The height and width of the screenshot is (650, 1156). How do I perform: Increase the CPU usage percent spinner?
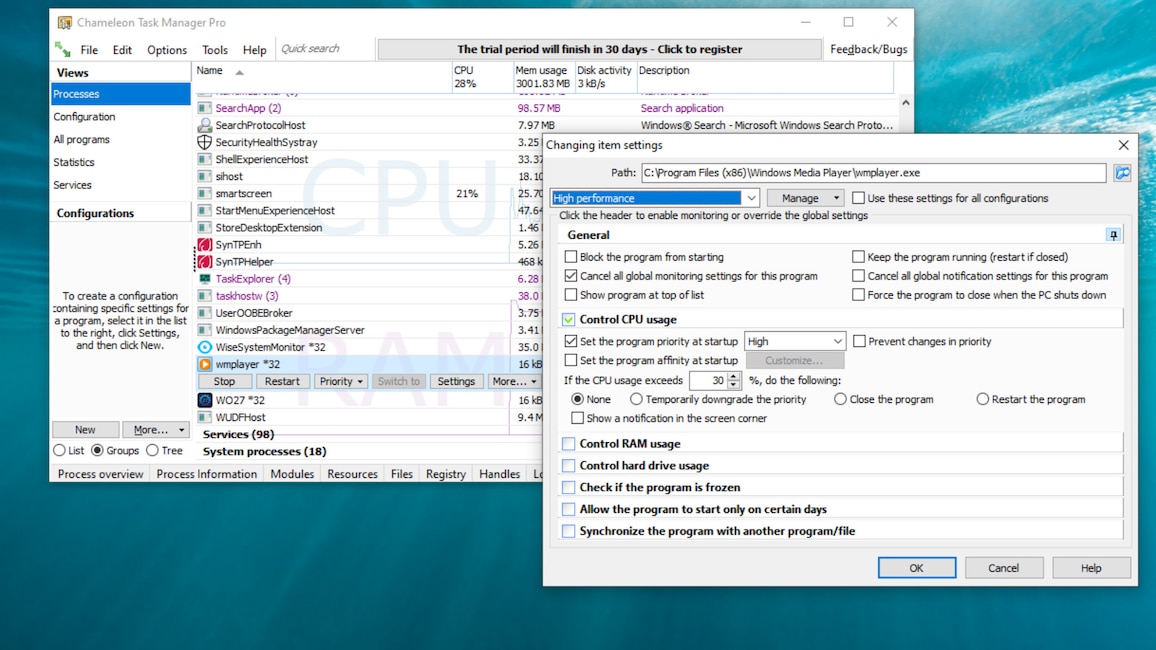click(734, 377)
